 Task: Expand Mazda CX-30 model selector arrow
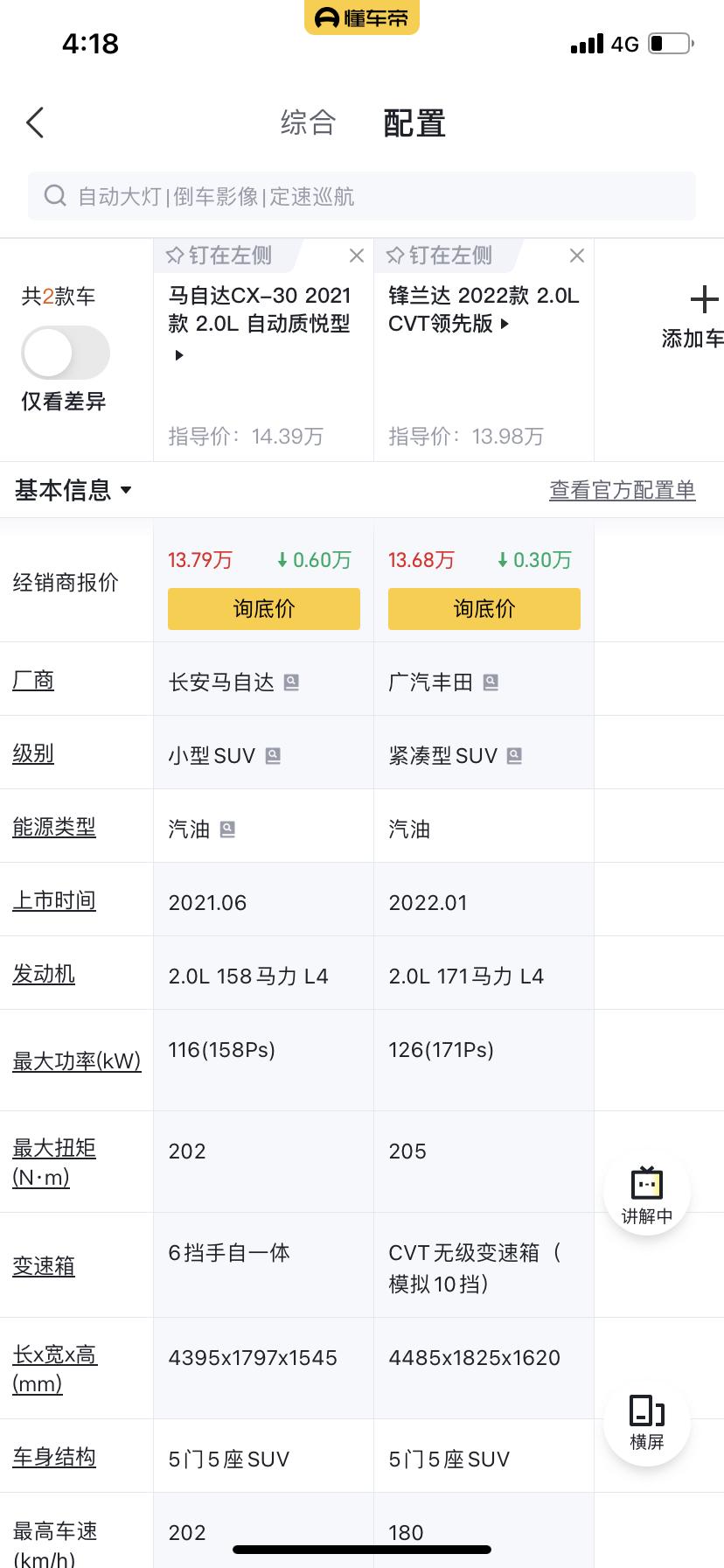click(179, 355)
